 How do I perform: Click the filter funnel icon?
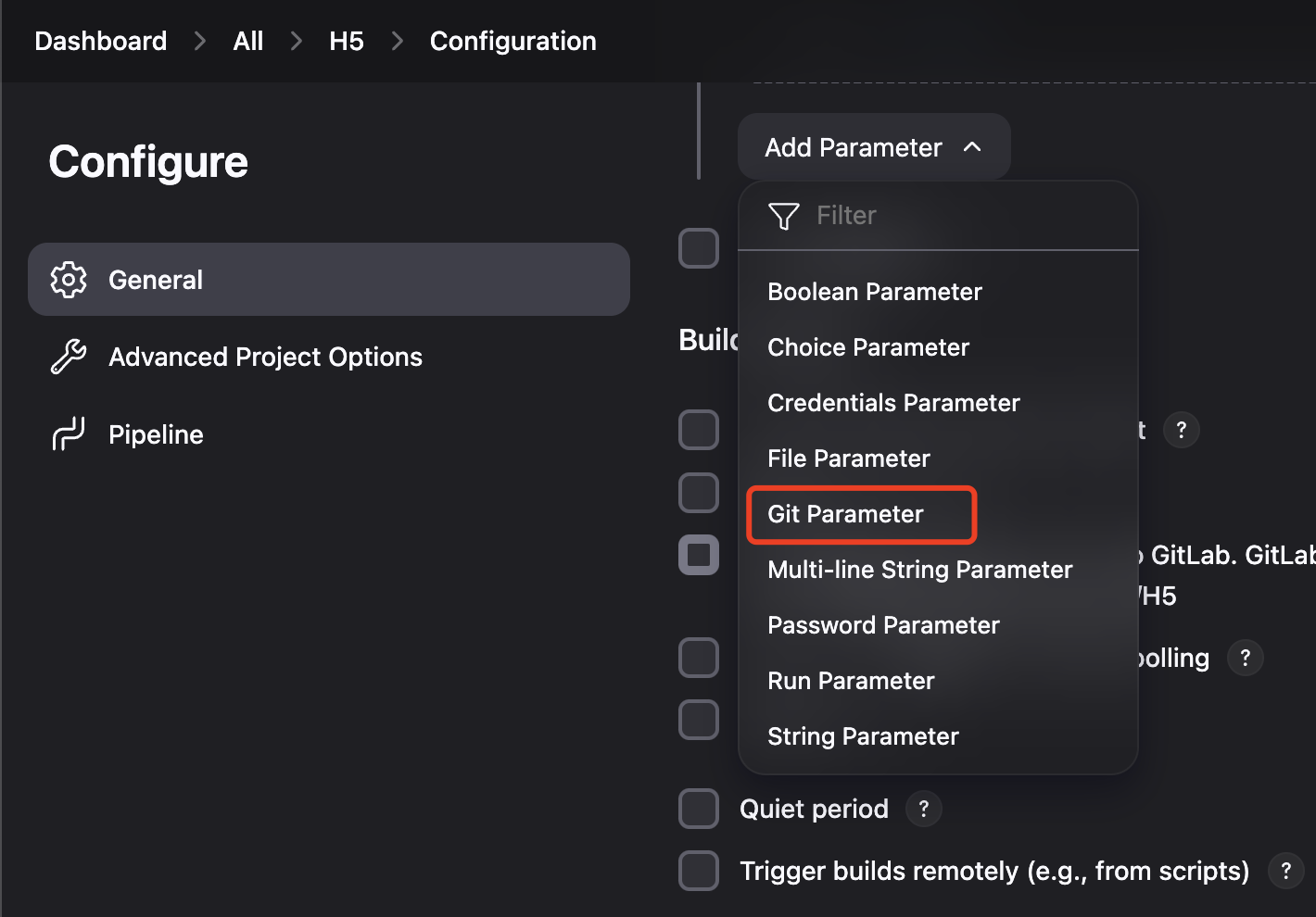coord(784,216)
